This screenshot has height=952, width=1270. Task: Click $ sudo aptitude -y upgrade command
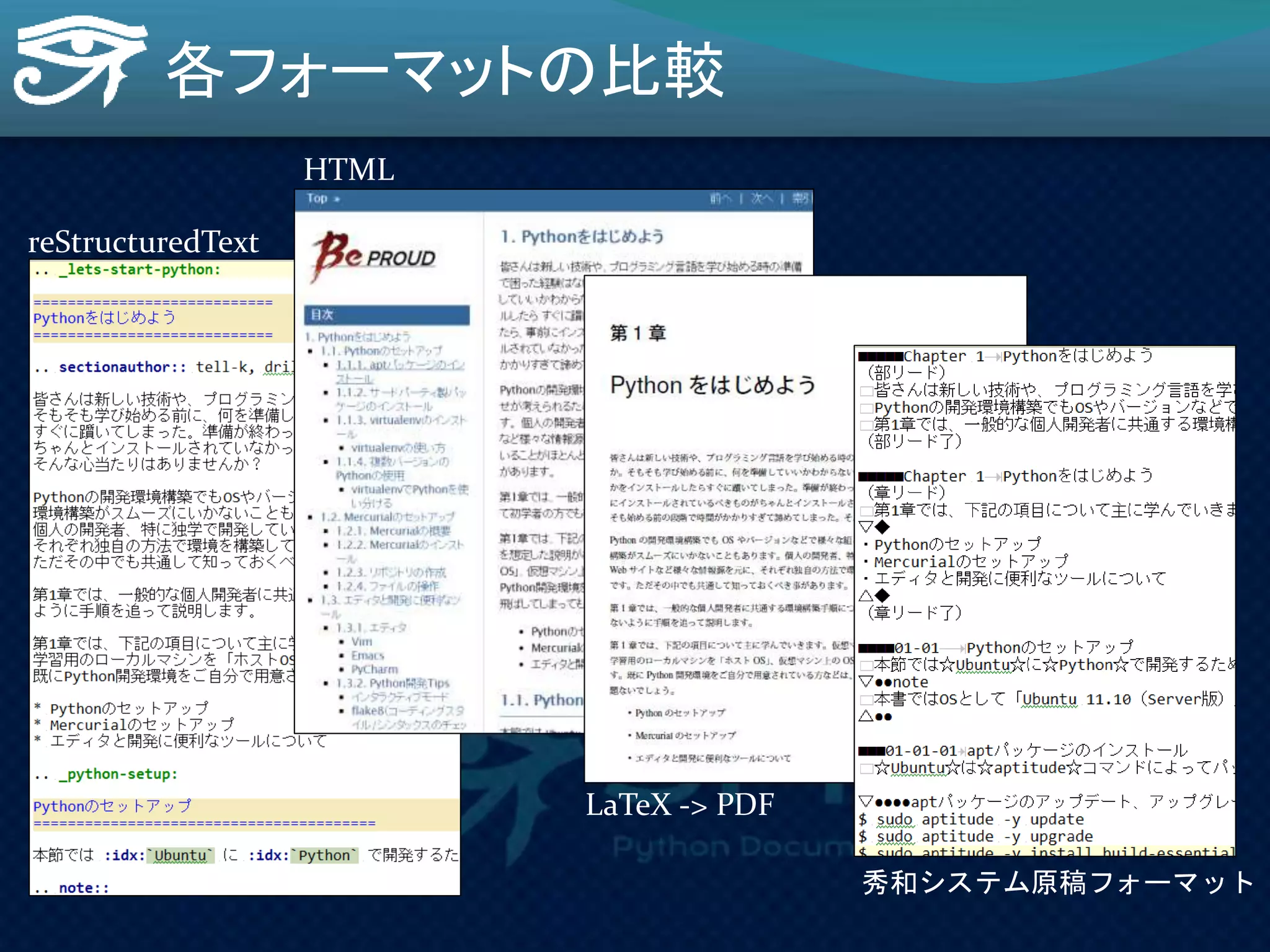[975, 837]
